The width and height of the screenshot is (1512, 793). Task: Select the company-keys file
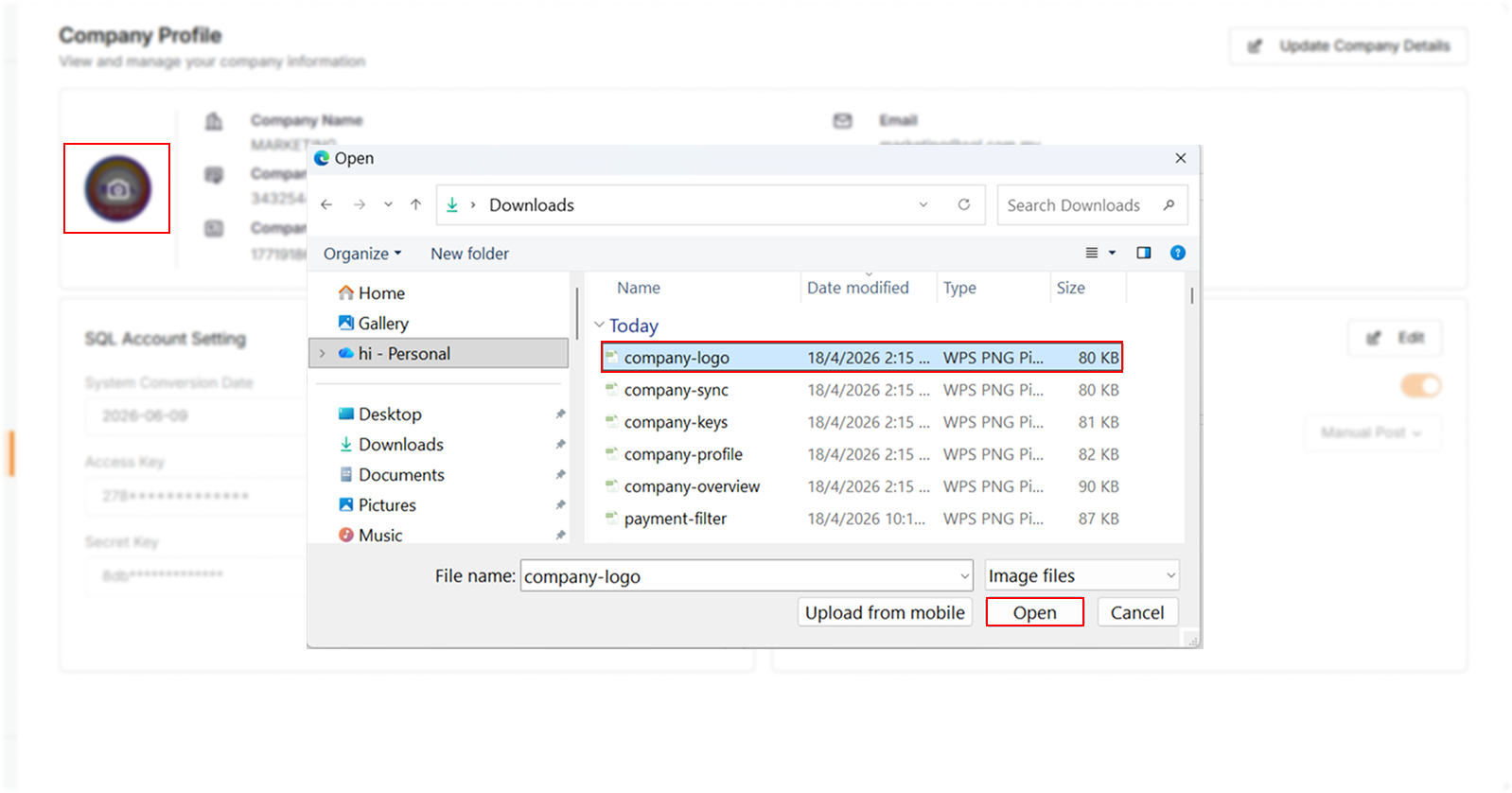coord(862,422)
